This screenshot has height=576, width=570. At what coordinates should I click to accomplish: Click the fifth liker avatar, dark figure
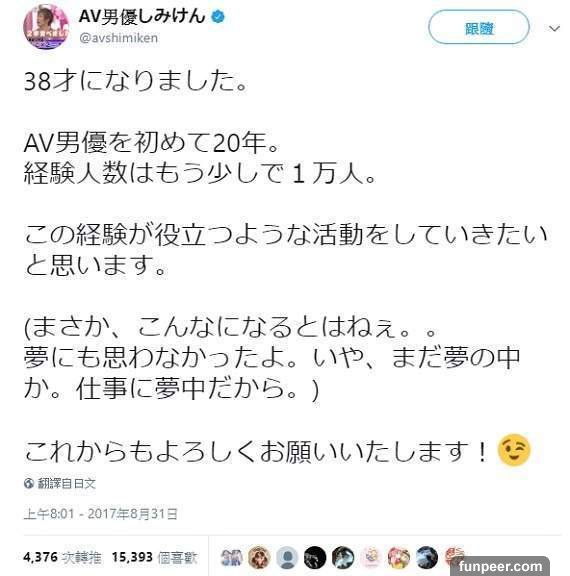343,557
